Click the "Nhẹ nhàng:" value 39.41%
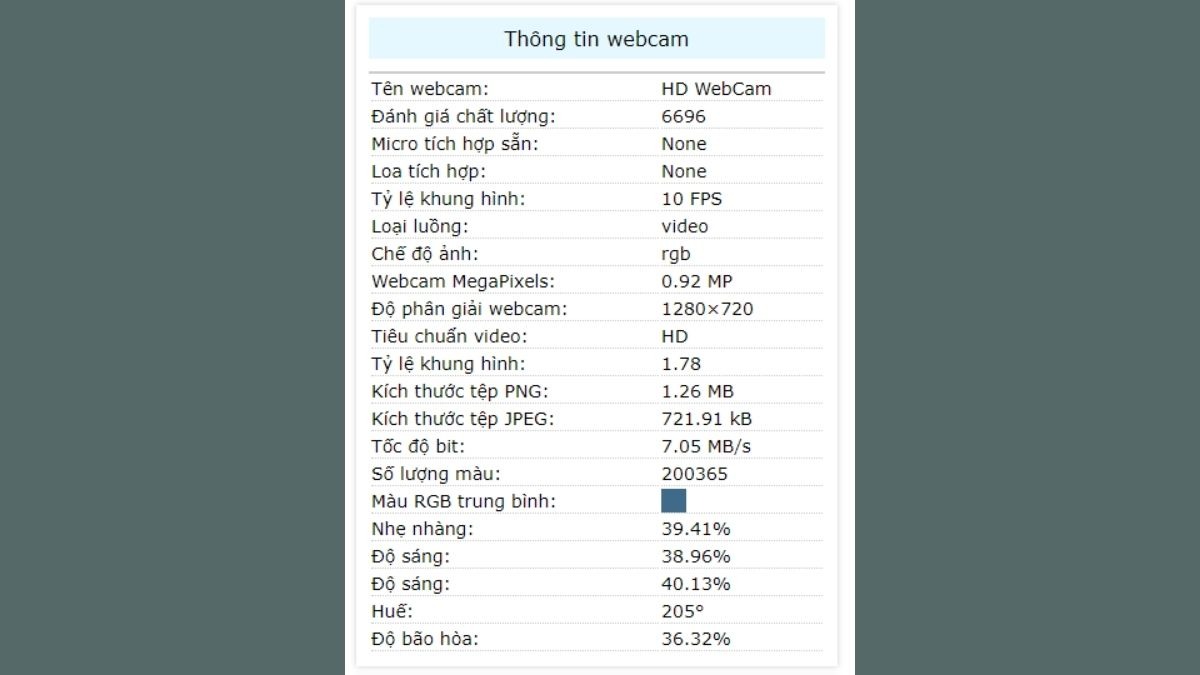Image resolution: width=1200 pixels, height=675 pixels. [695, 528]
